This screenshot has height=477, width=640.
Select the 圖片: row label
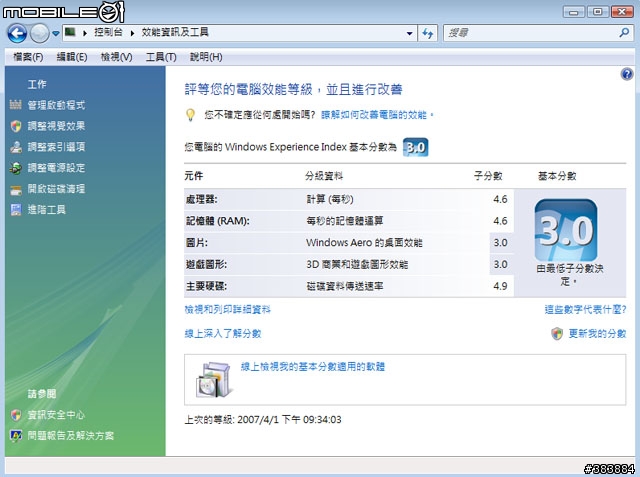click(x=197, y=243)
